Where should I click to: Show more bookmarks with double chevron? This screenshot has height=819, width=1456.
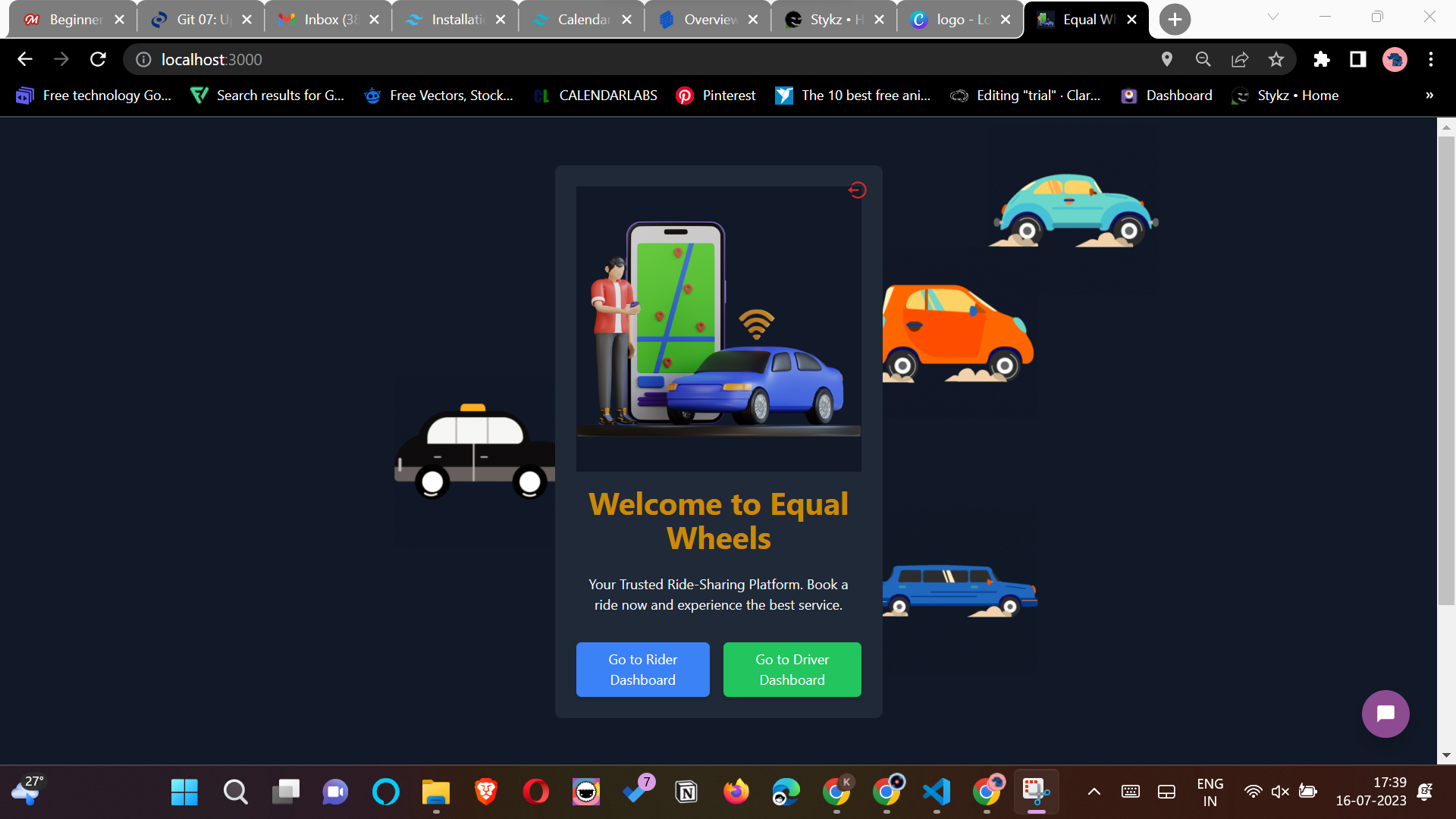coord(1429,96)
